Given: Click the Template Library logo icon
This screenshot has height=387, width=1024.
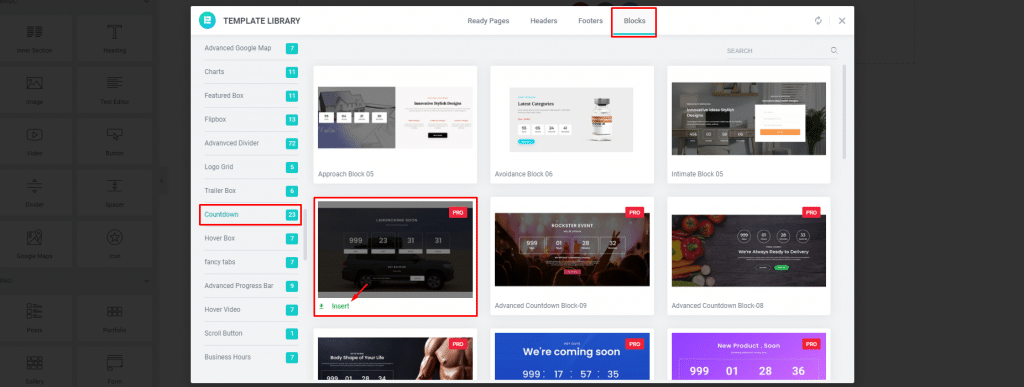Looking at the screenshot, I should pyautogui.click(x=207, y=20).
